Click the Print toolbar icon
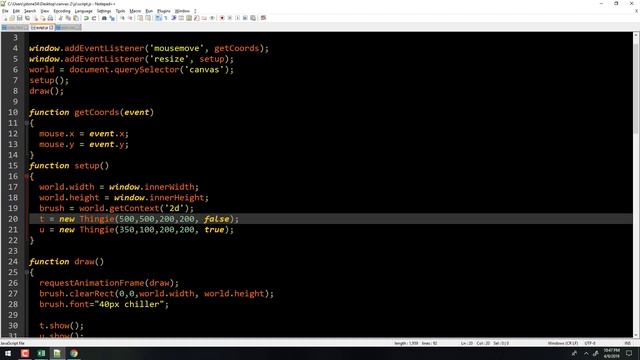 coord(50,18)
